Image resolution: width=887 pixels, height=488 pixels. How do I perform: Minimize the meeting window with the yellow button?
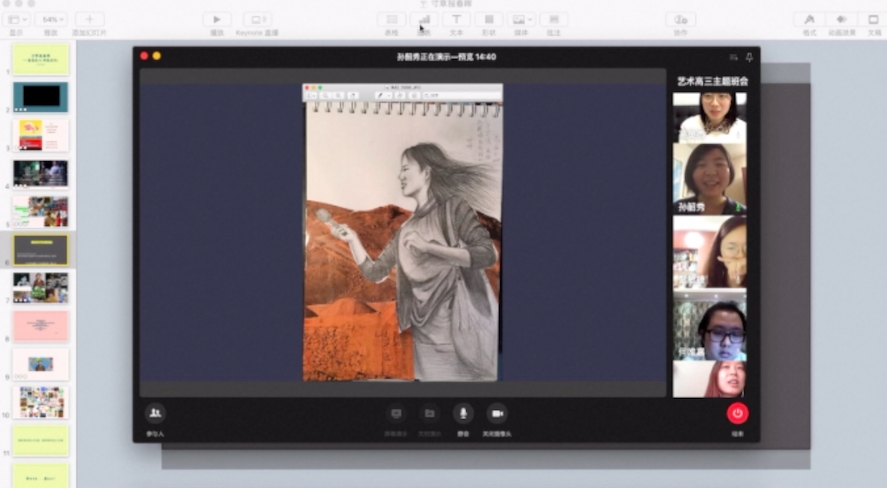coord(157,56)
